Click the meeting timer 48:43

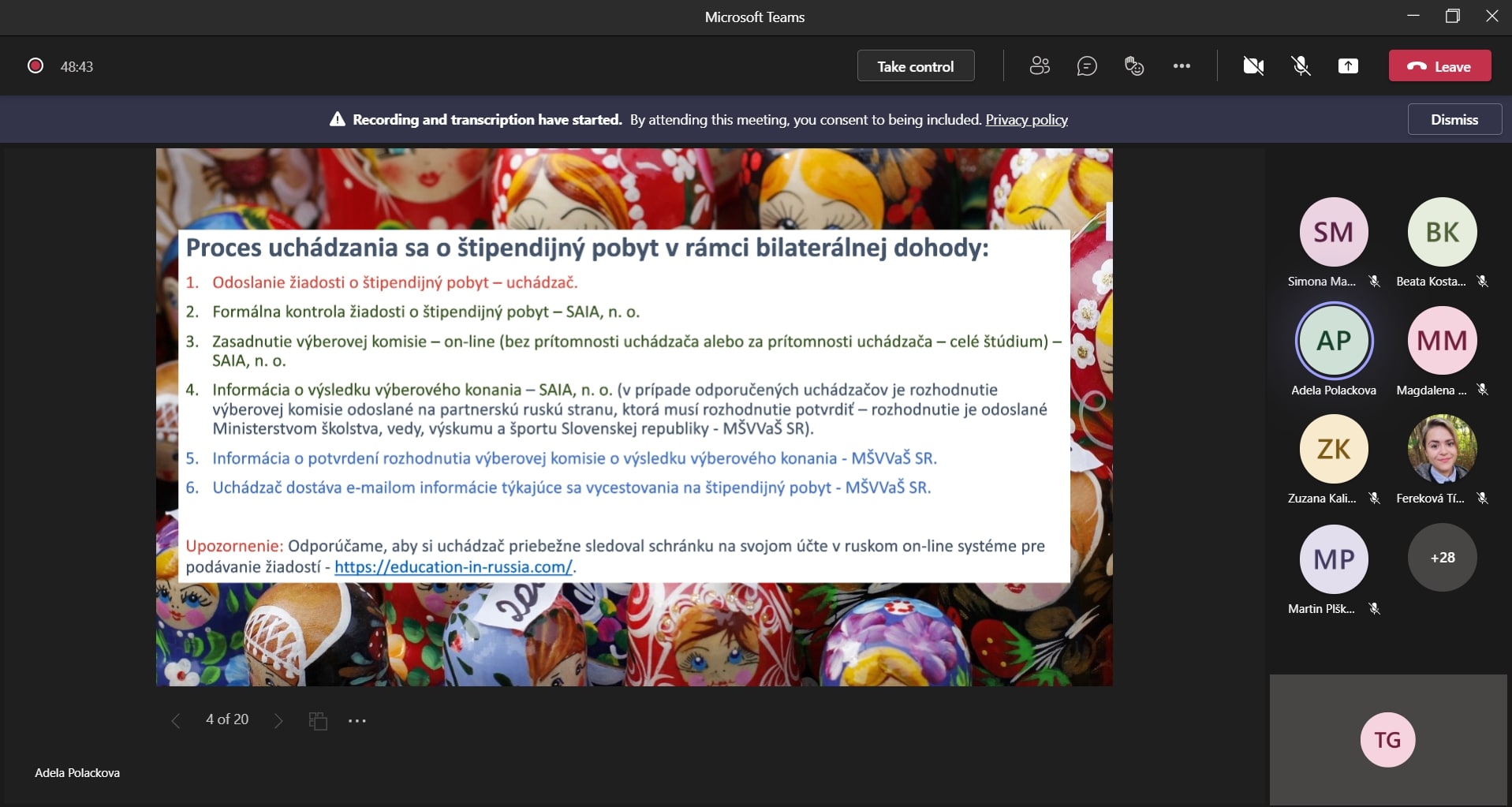point(77,67)
